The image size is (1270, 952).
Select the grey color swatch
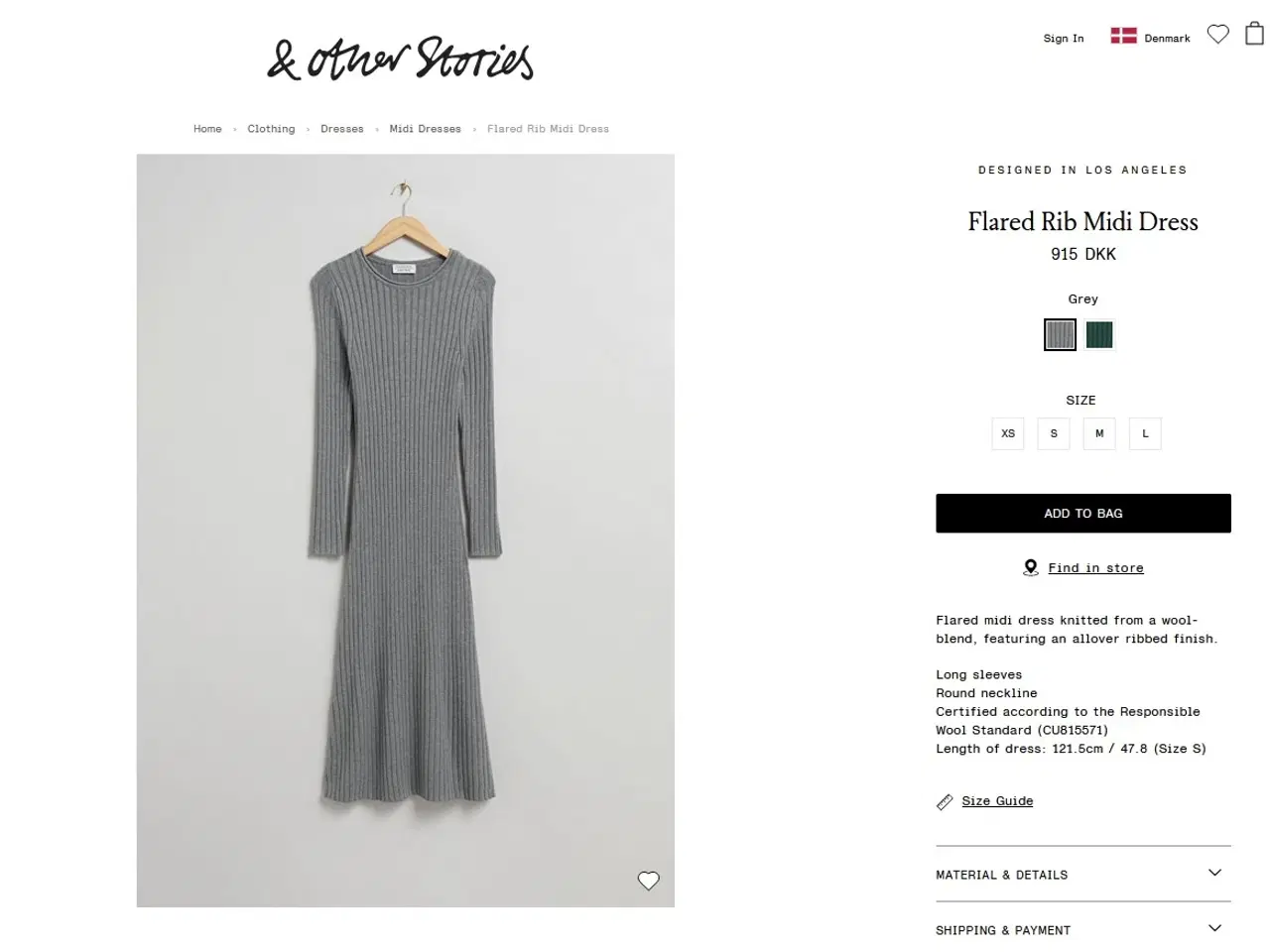pyautogui.click(x=1060, y=335)
